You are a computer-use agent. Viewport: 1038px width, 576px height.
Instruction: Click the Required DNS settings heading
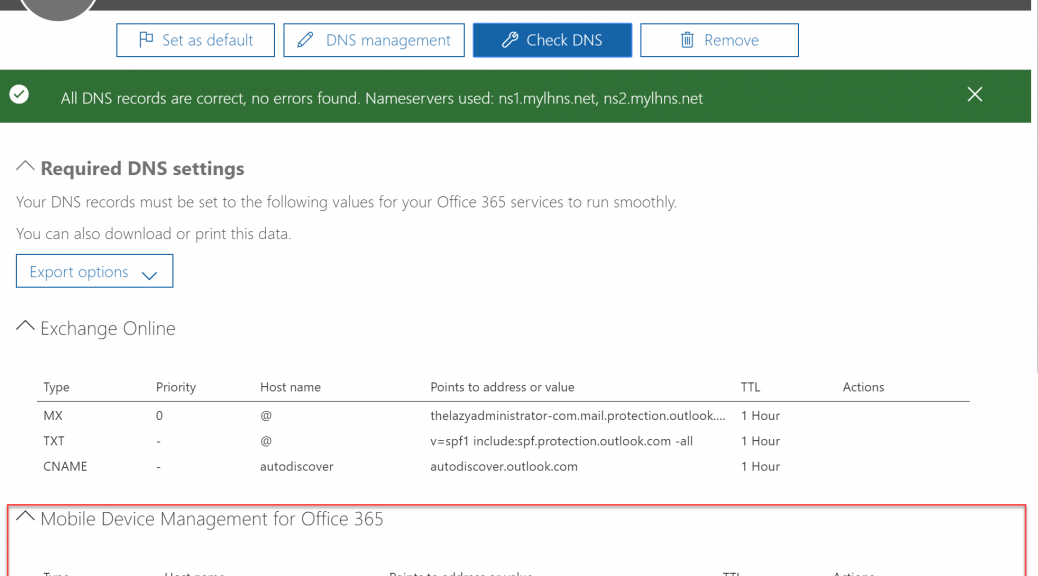coord(142,169)
